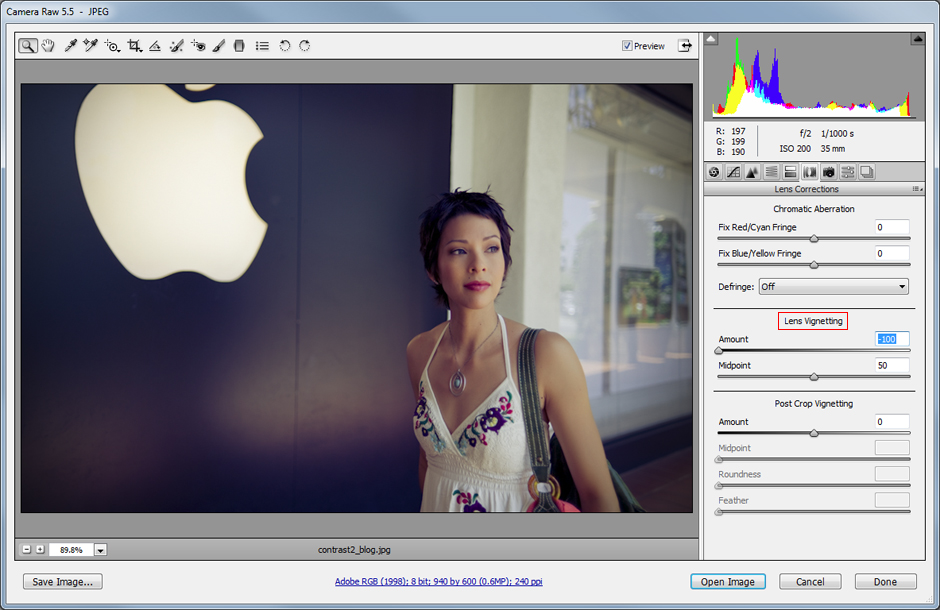Click the Fix Red/Cyan Fringe slider handle
940x610 pixels.
814,239
